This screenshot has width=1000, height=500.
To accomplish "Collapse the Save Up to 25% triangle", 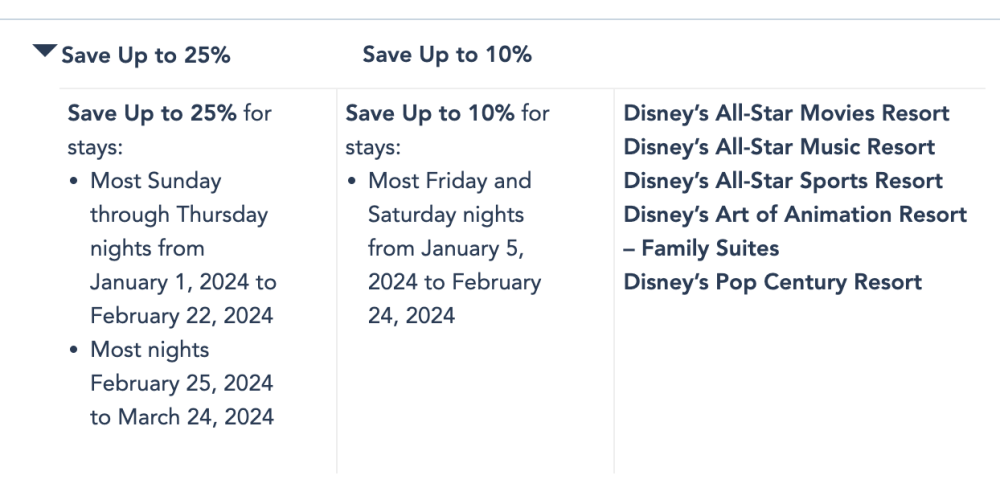I will pos(45,51).
